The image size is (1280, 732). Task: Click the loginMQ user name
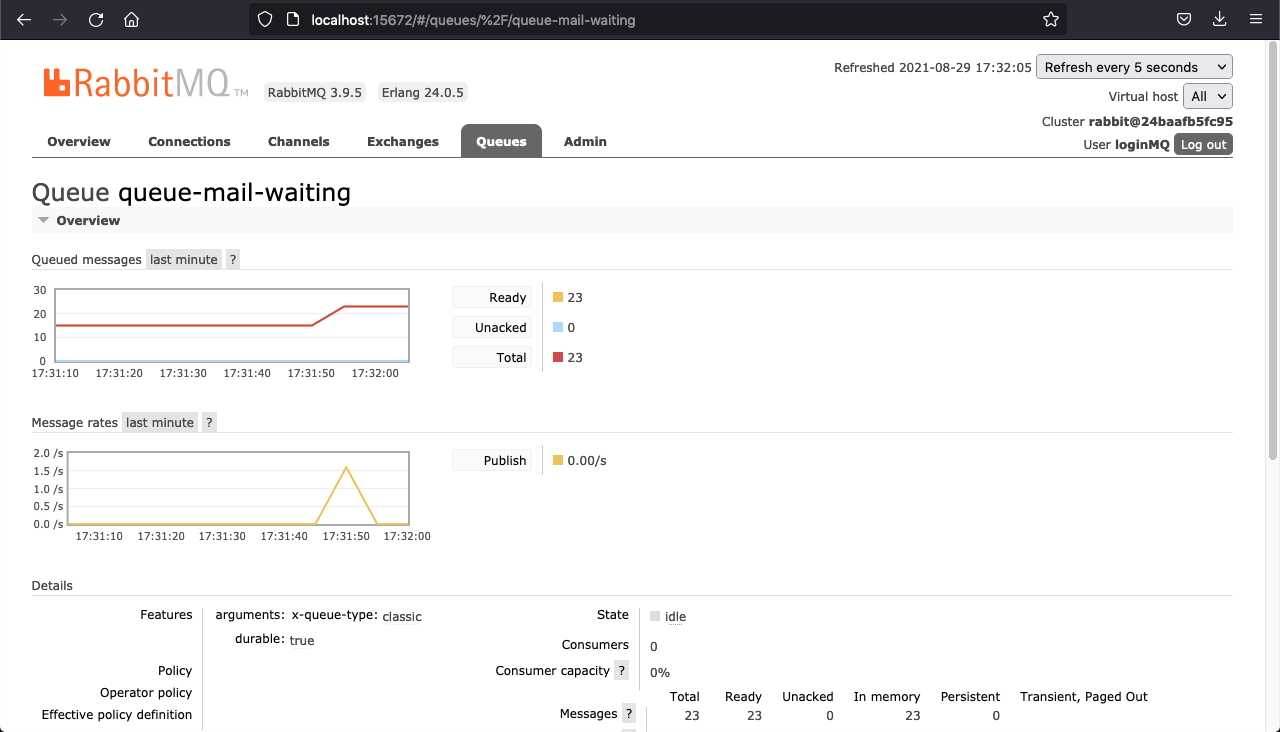click(1142, 144)
